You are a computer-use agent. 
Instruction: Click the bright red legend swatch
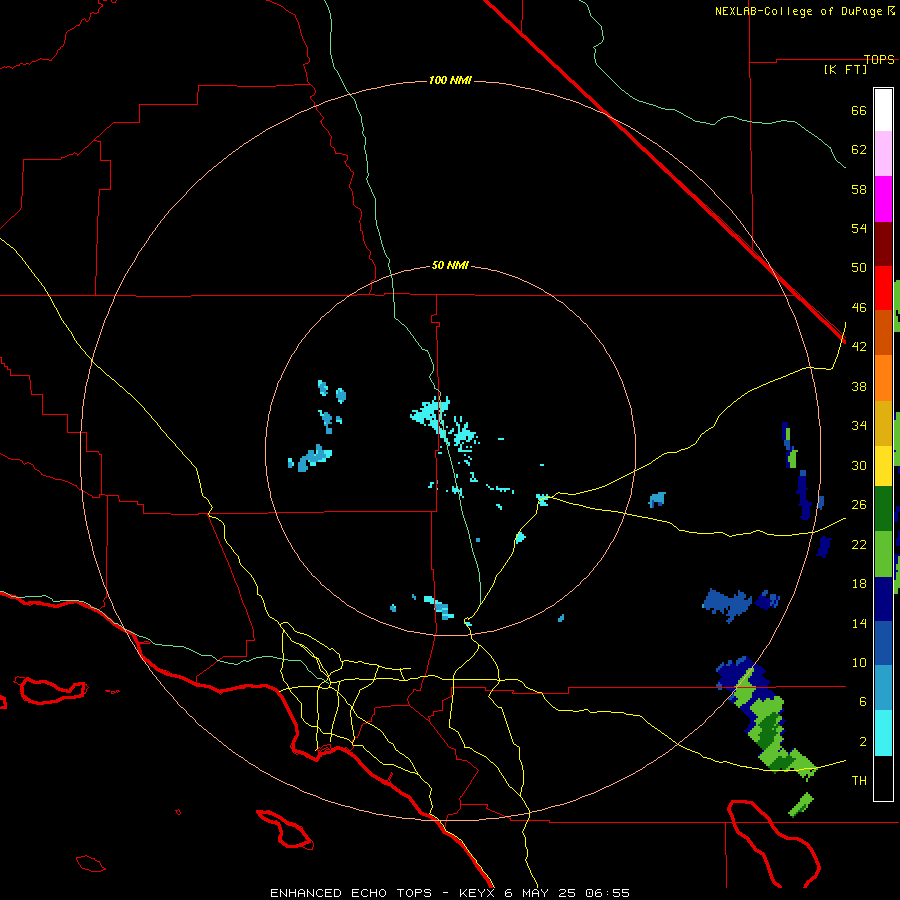[883, 288]
